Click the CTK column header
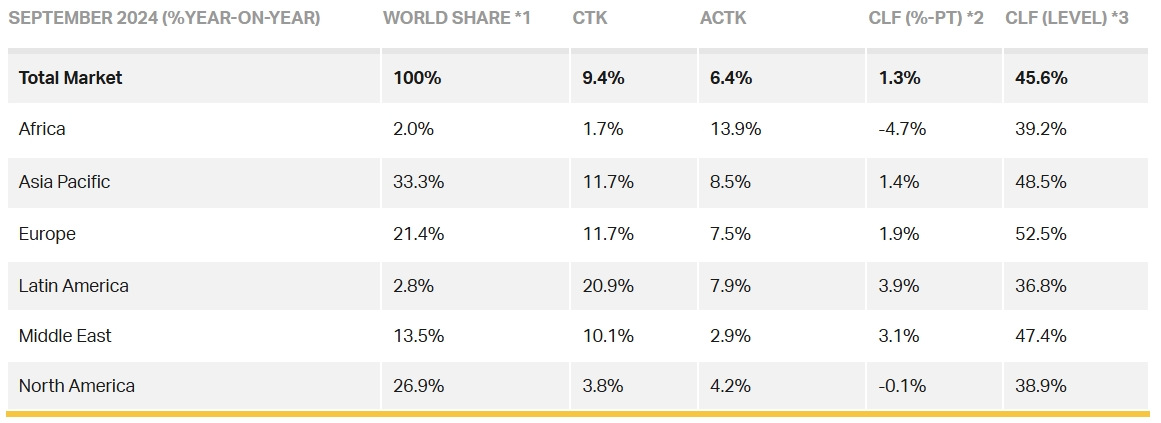Screen dimensions: 1161x423 click(589, 18)
